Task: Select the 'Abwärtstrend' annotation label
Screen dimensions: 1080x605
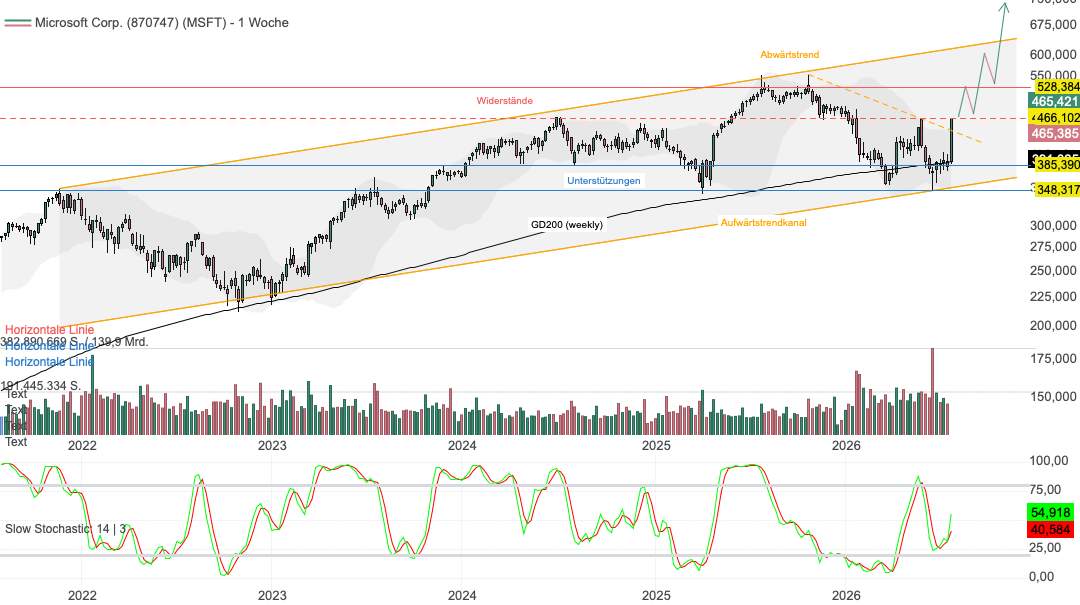Action: pyautogui.click(x=789, y=54)
